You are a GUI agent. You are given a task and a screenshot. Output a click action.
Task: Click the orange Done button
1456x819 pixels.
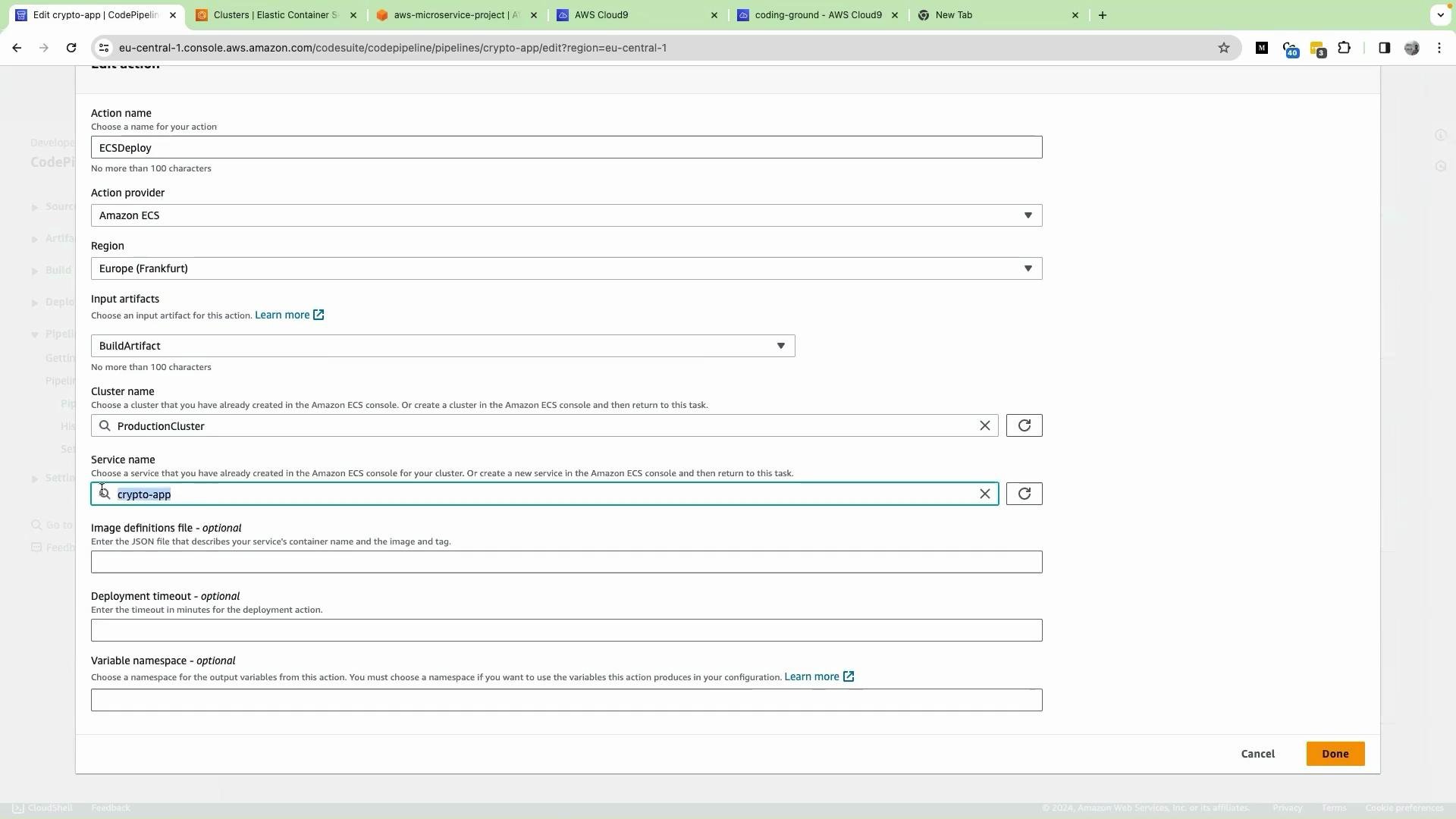1335,754
